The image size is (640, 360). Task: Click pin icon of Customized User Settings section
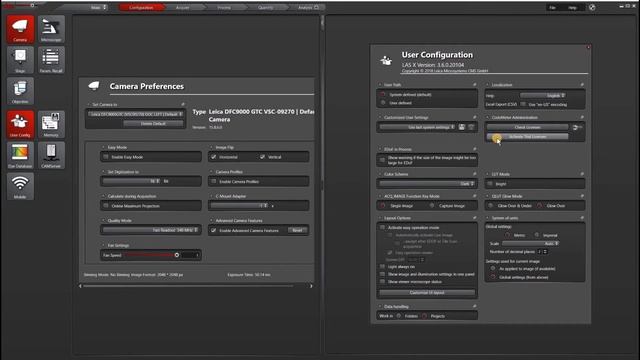pyautogui.click(x=474, y=117)
